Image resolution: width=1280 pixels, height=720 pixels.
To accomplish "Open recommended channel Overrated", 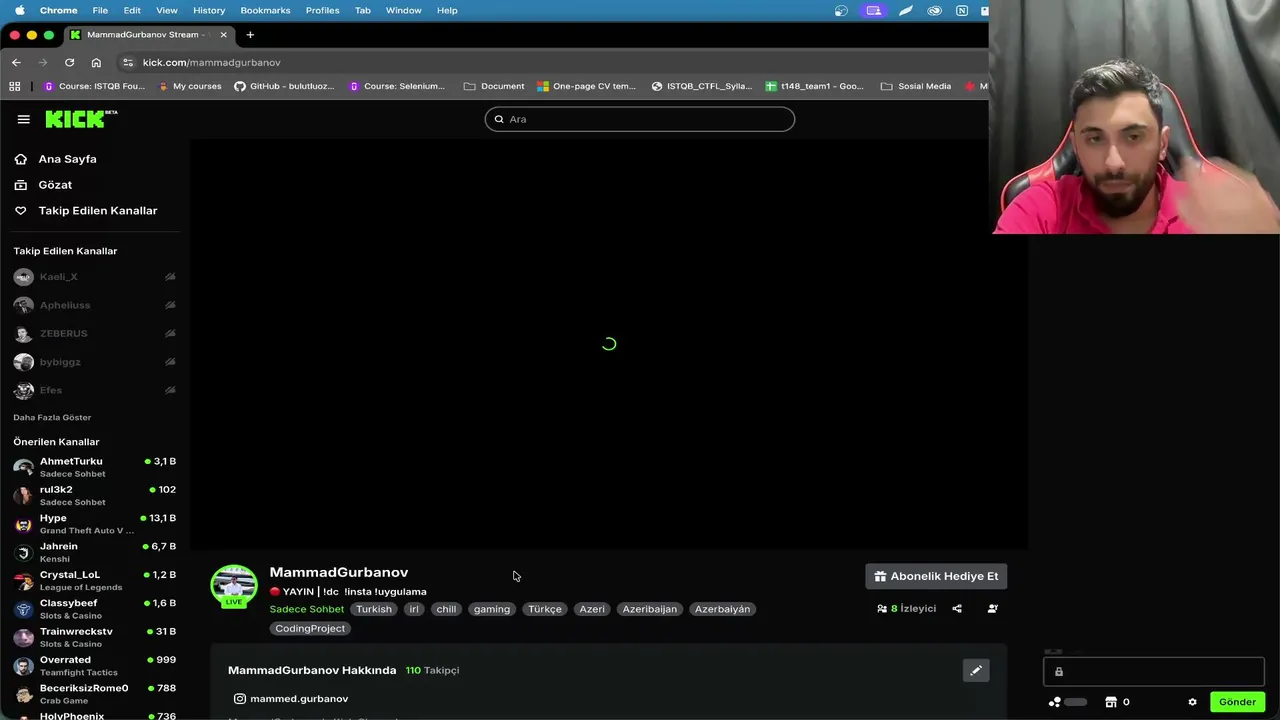I will tap(94, 665).
